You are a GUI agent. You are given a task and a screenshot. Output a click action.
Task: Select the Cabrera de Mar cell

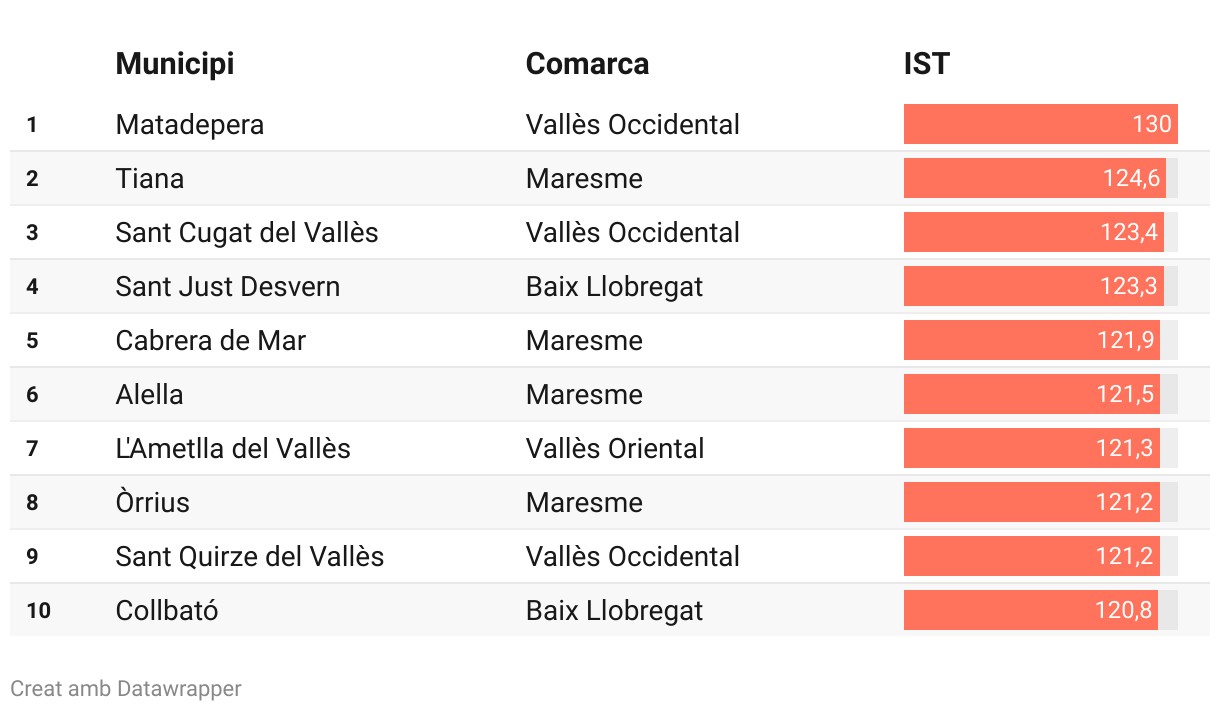pyautogui.click(x=211, y=341)
